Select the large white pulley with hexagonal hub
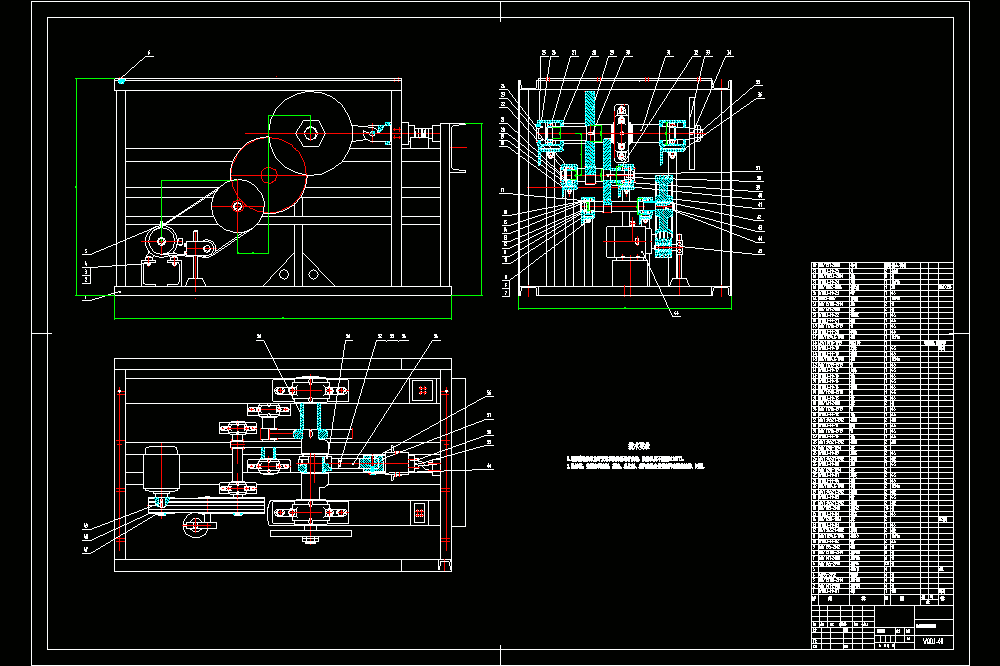 [311, 133]
